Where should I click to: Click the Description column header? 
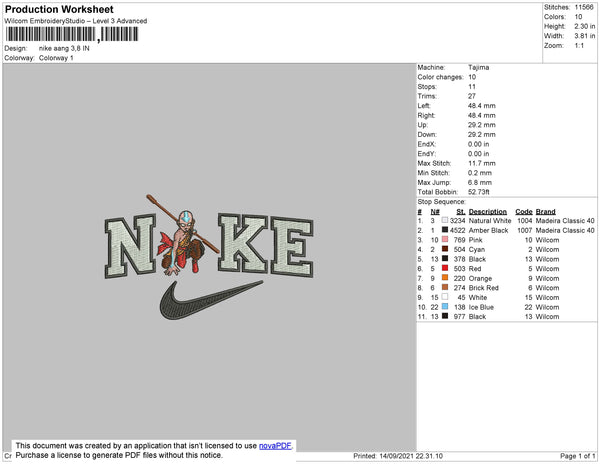(488, 212)
